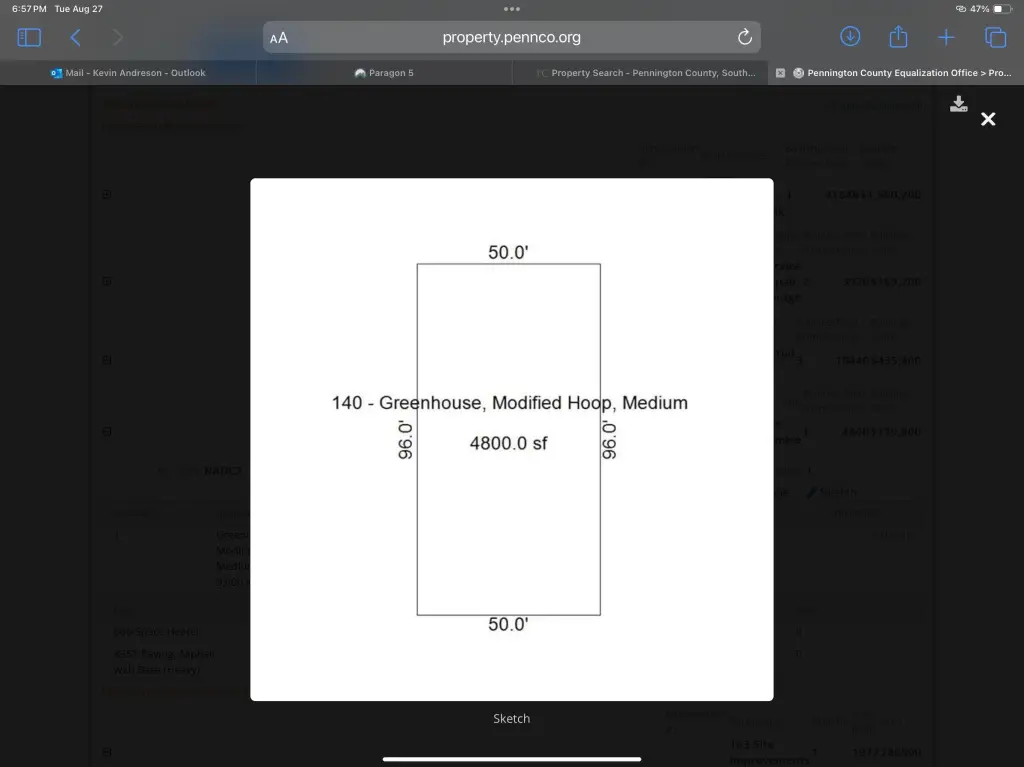1024x767 pixels.
Task: Close the Pennington County Equalization Office tab
Action: pos(780,73)
